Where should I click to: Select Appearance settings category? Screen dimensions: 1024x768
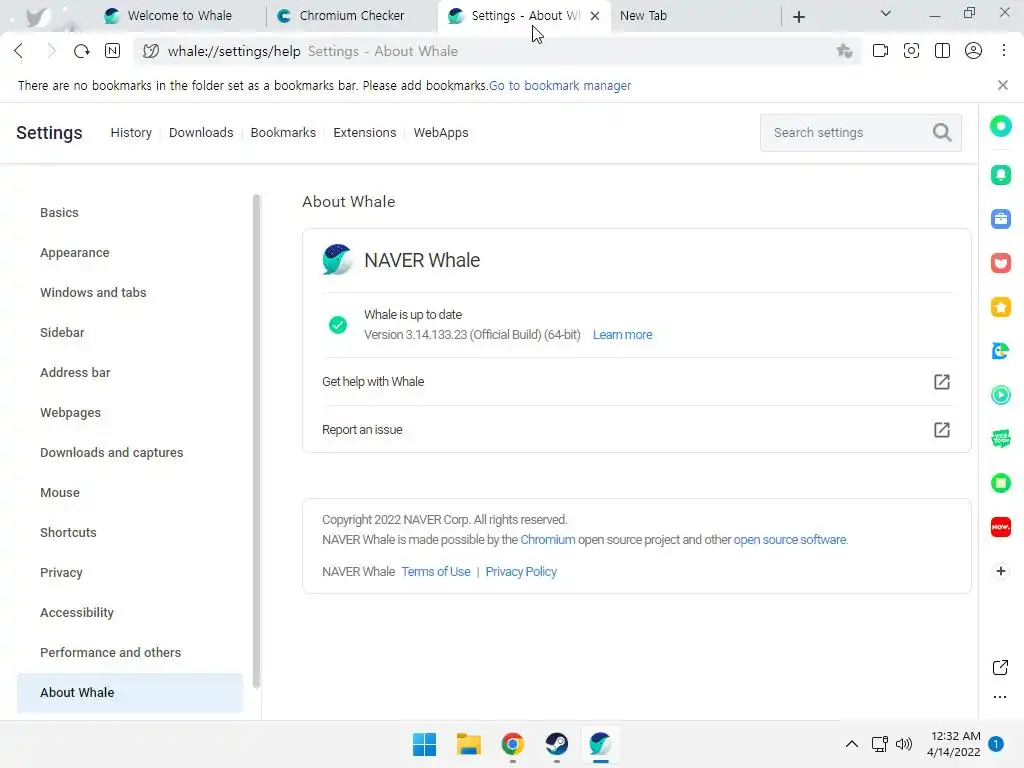pyautogui.click(x=130, y=253)
